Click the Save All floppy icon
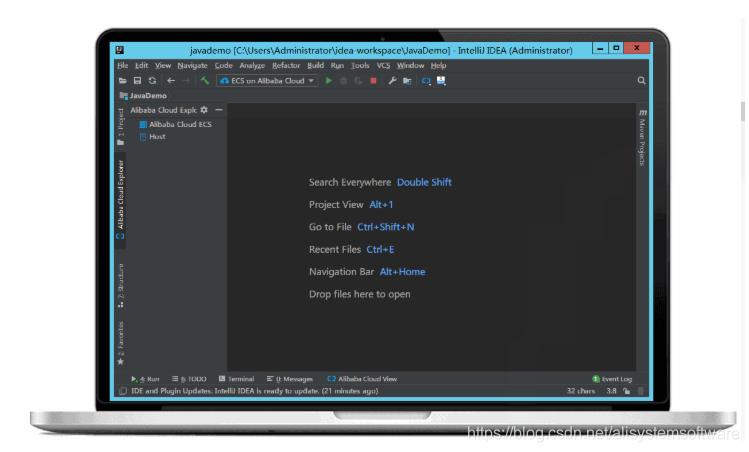 (138, 81)
